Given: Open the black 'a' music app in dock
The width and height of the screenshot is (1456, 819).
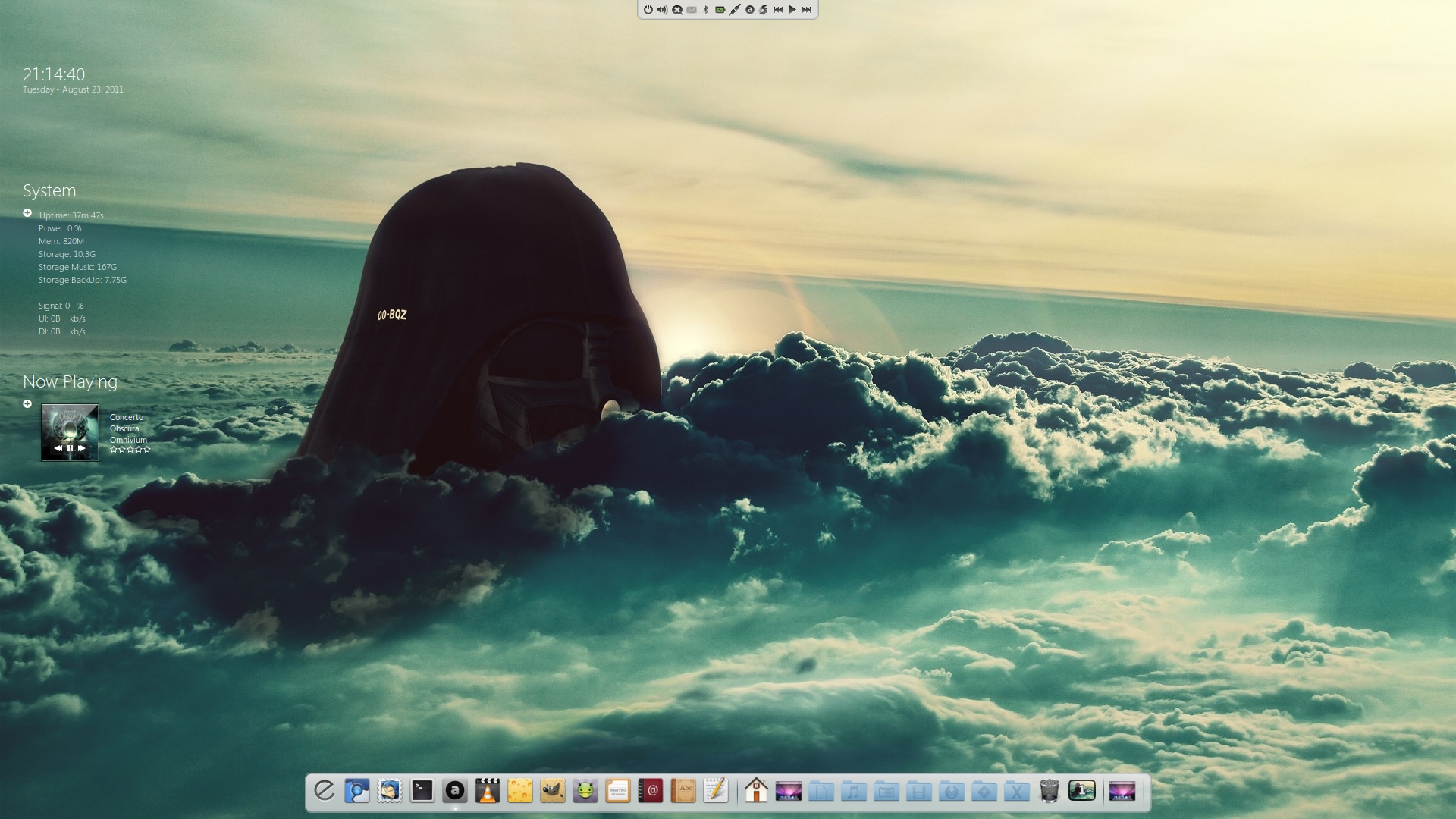Looking at the screenshot, I should click(455, 791).
